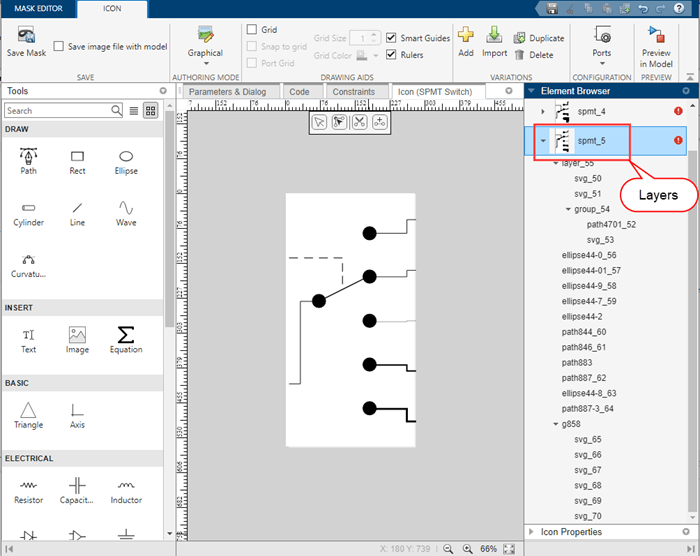Select the path883 element

pyautogui.click(x=577, y=363)
